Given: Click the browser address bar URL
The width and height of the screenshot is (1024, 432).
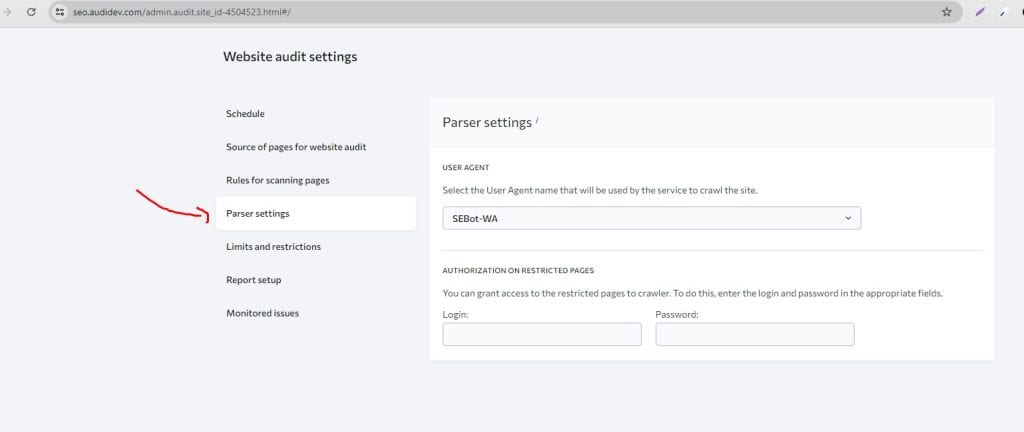Looking at the screenshot, I should [182, 12].
